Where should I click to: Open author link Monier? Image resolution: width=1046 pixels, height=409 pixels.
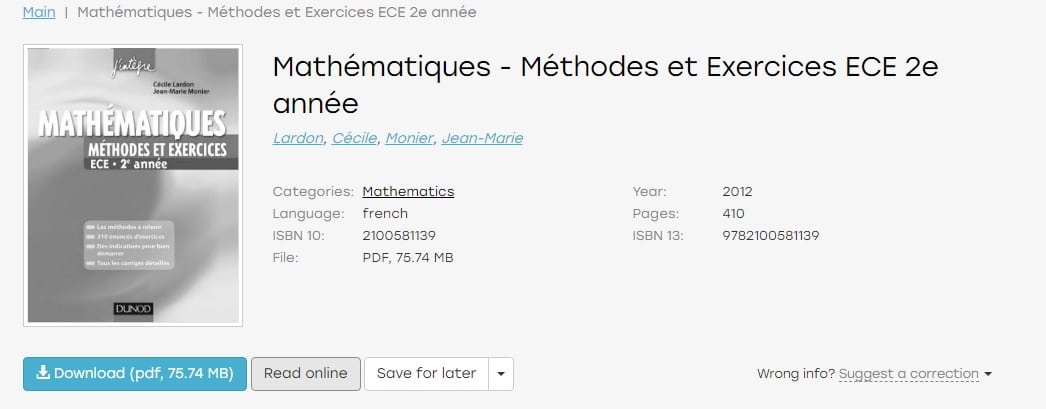(409, 138)
